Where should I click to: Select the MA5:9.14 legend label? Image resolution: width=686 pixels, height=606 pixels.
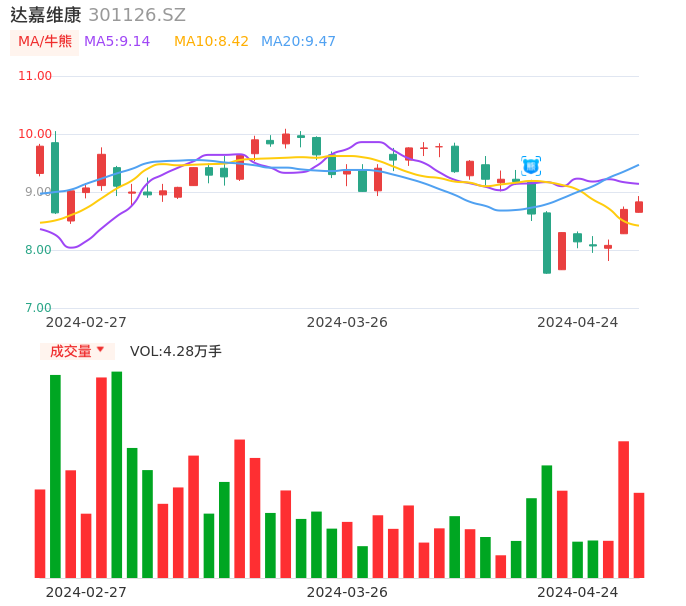pos(117,42)
